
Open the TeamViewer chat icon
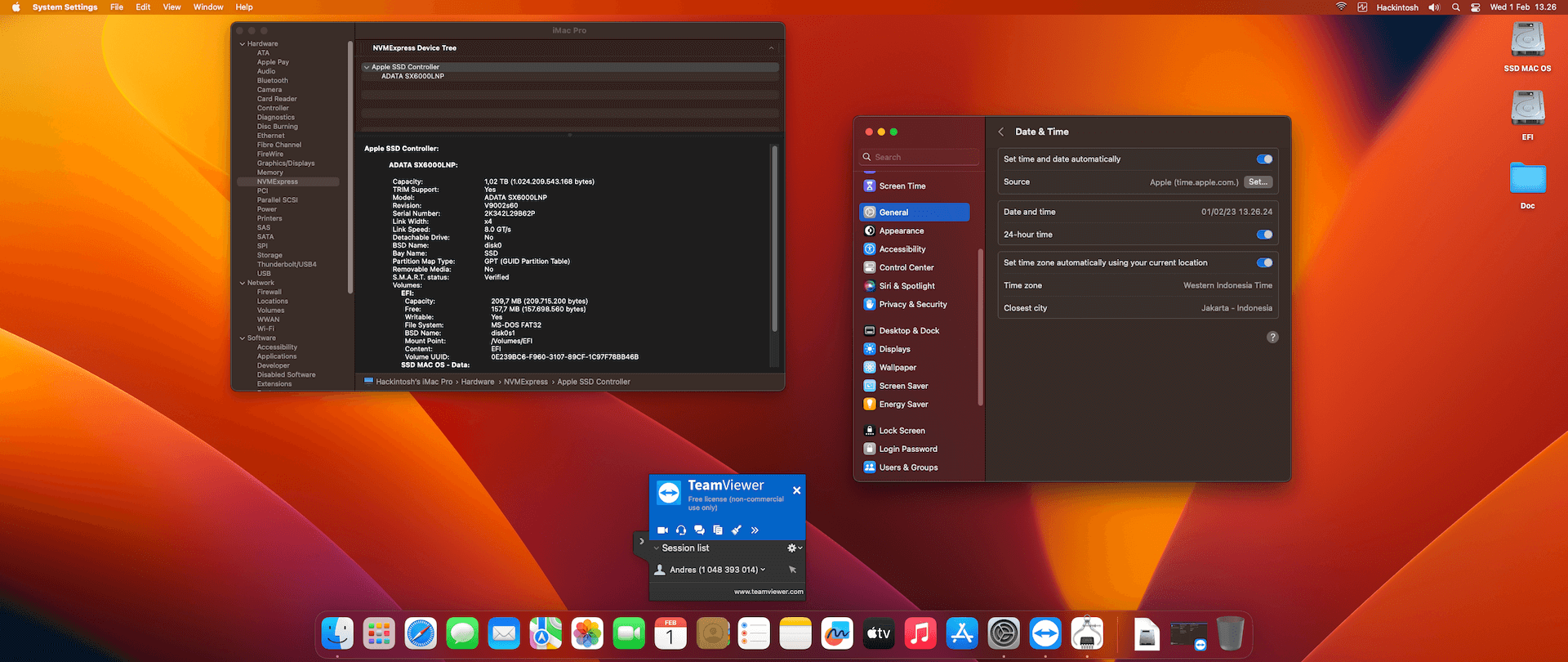point(699,530)
